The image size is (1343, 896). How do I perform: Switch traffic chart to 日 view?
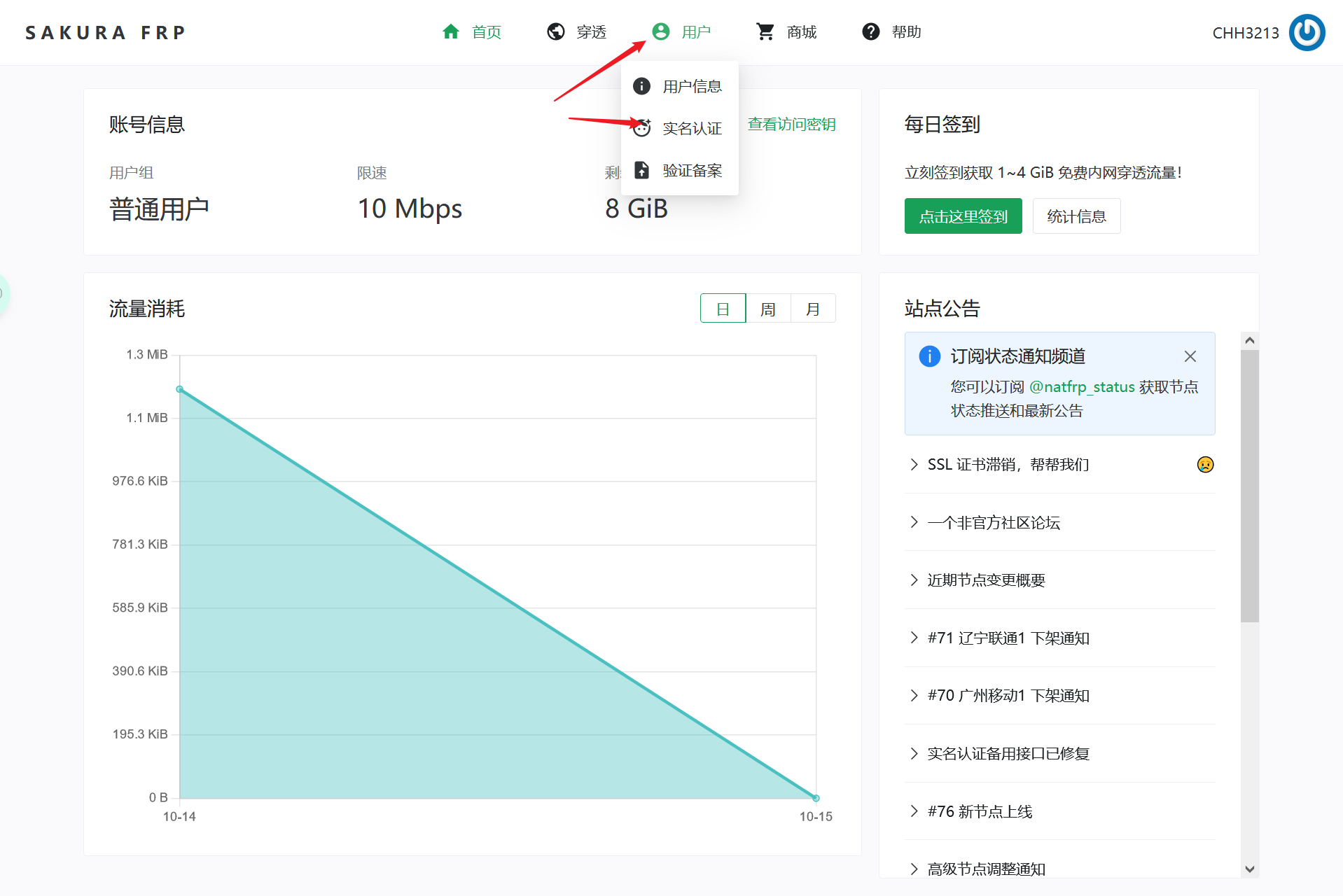723,309
